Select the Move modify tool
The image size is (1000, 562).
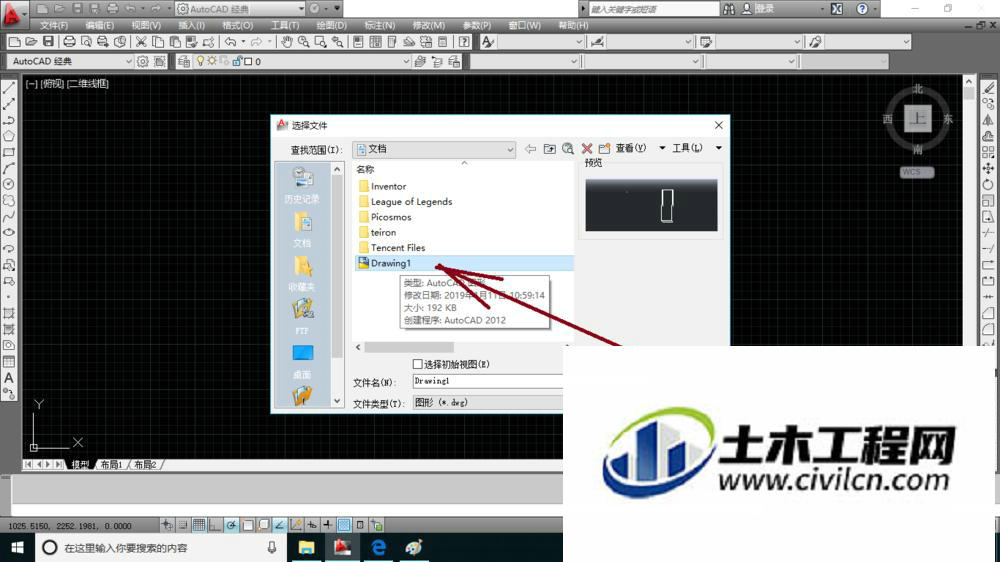pyautogui.click(x=988, y=168)
